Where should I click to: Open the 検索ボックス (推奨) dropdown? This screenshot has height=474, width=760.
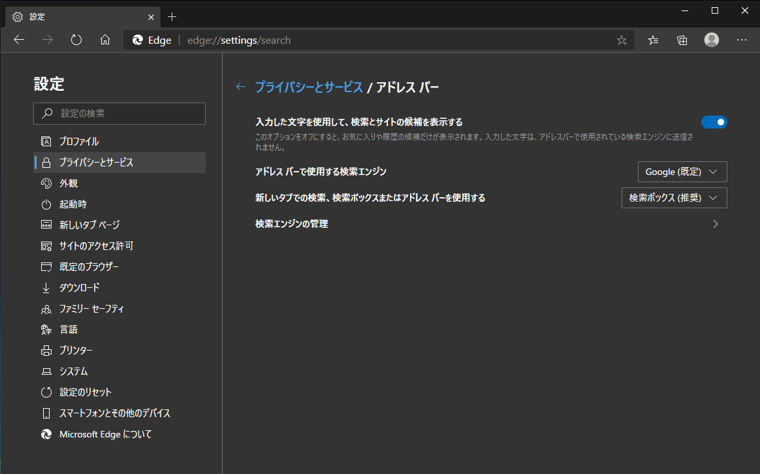pyautogui.click(x=674, y=198)
